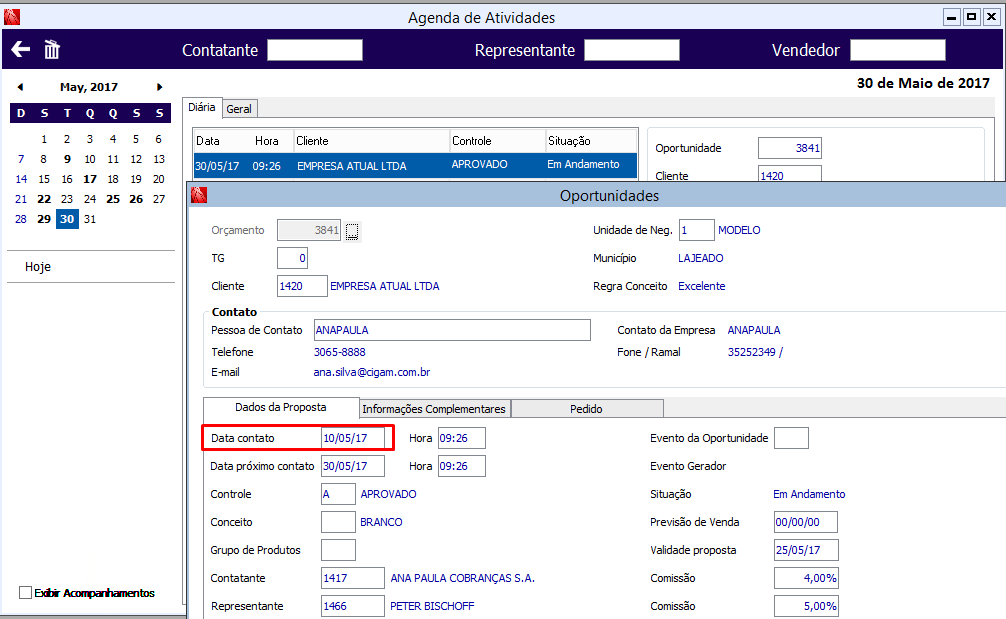Open the Pedido tab
This screenshot has height=619, width=1006.
point(586,409)
